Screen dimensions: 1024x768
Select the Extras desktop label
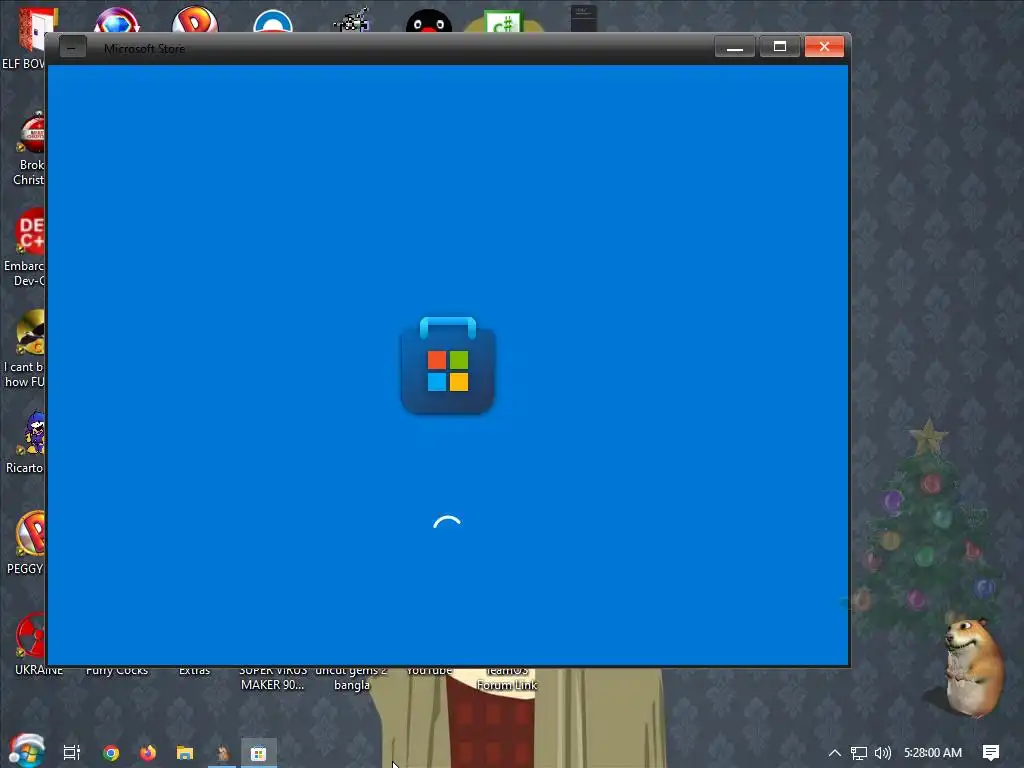tap(195, 671)
